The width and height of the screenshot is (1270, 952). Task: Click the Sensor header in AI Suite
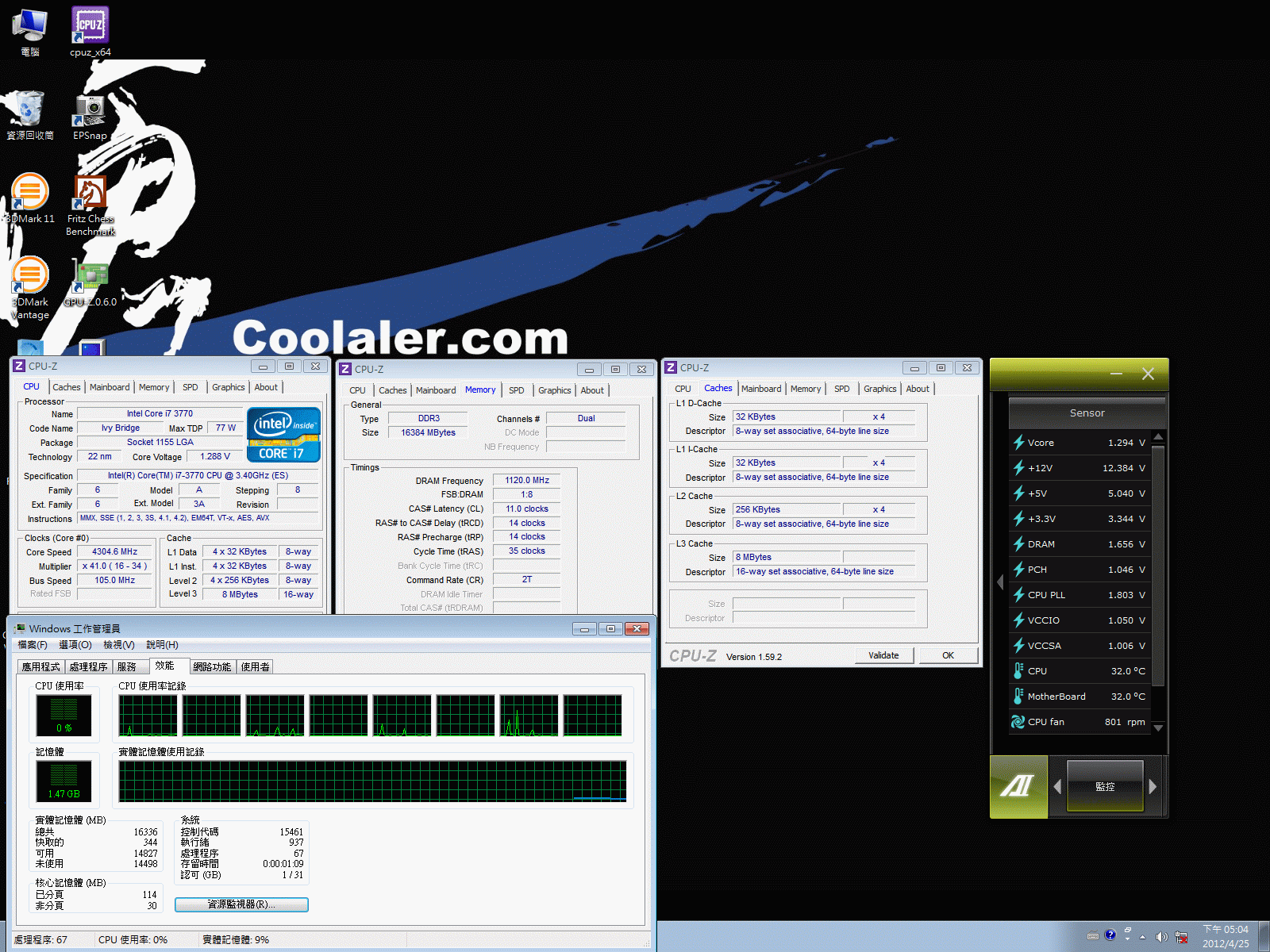tap(1087, 413)
